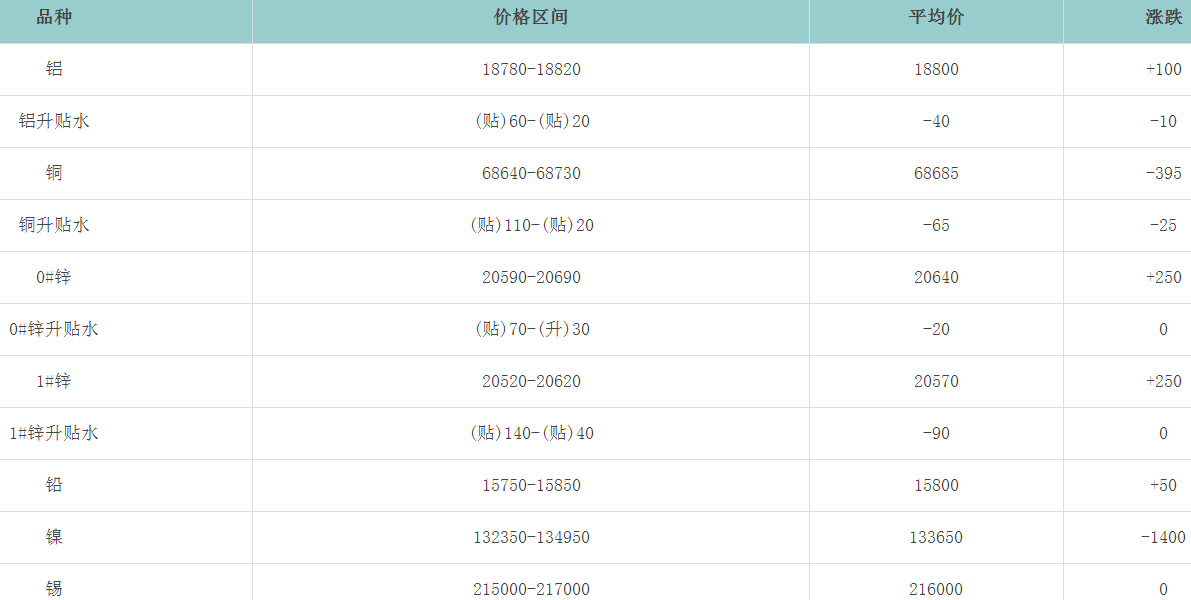Click the 锡 variety name cell

pyautogui.click(x=54, y=589)
